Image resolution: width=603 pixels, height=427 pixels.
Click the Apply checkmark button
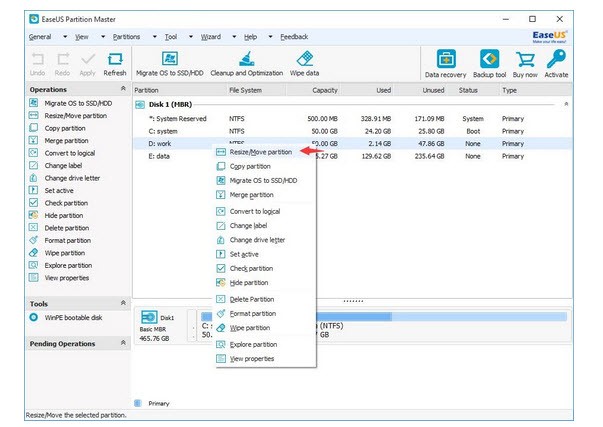[88, 64]
